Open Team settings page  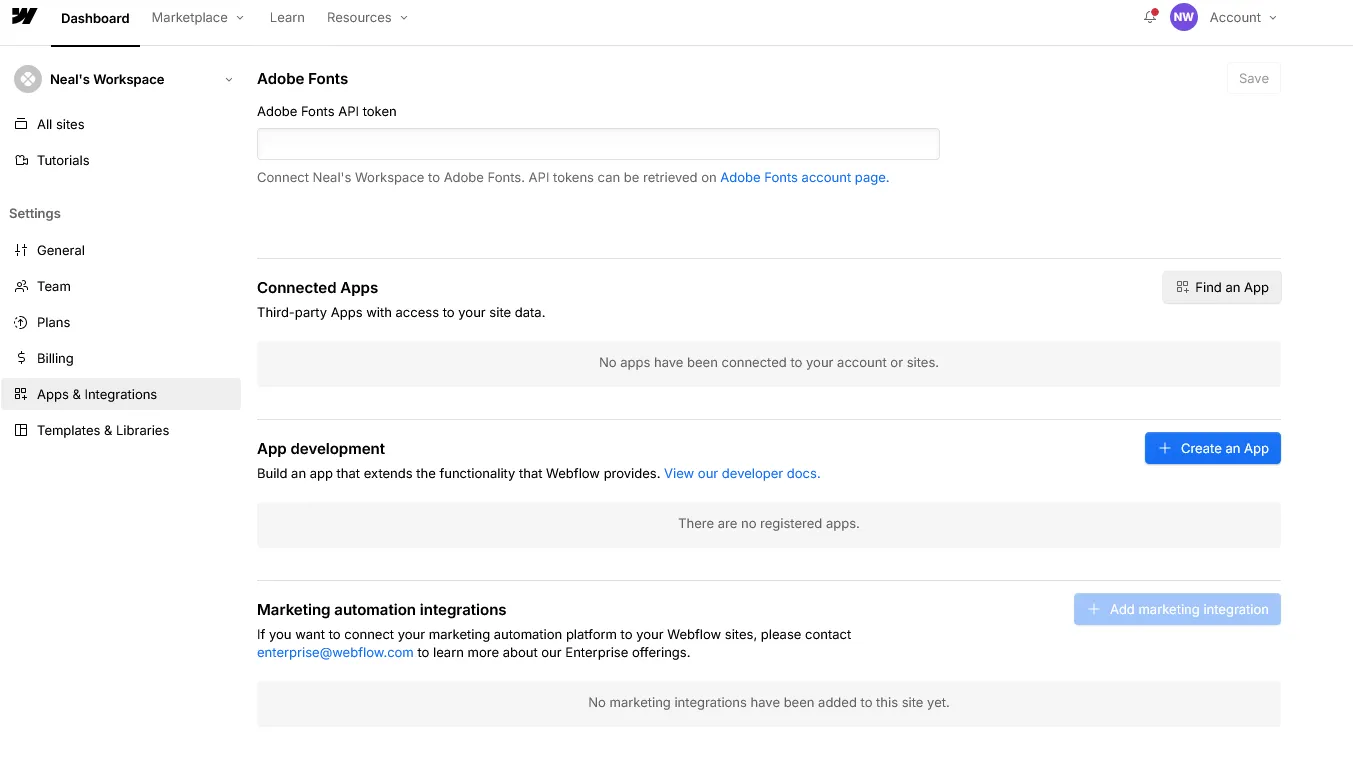53,286
